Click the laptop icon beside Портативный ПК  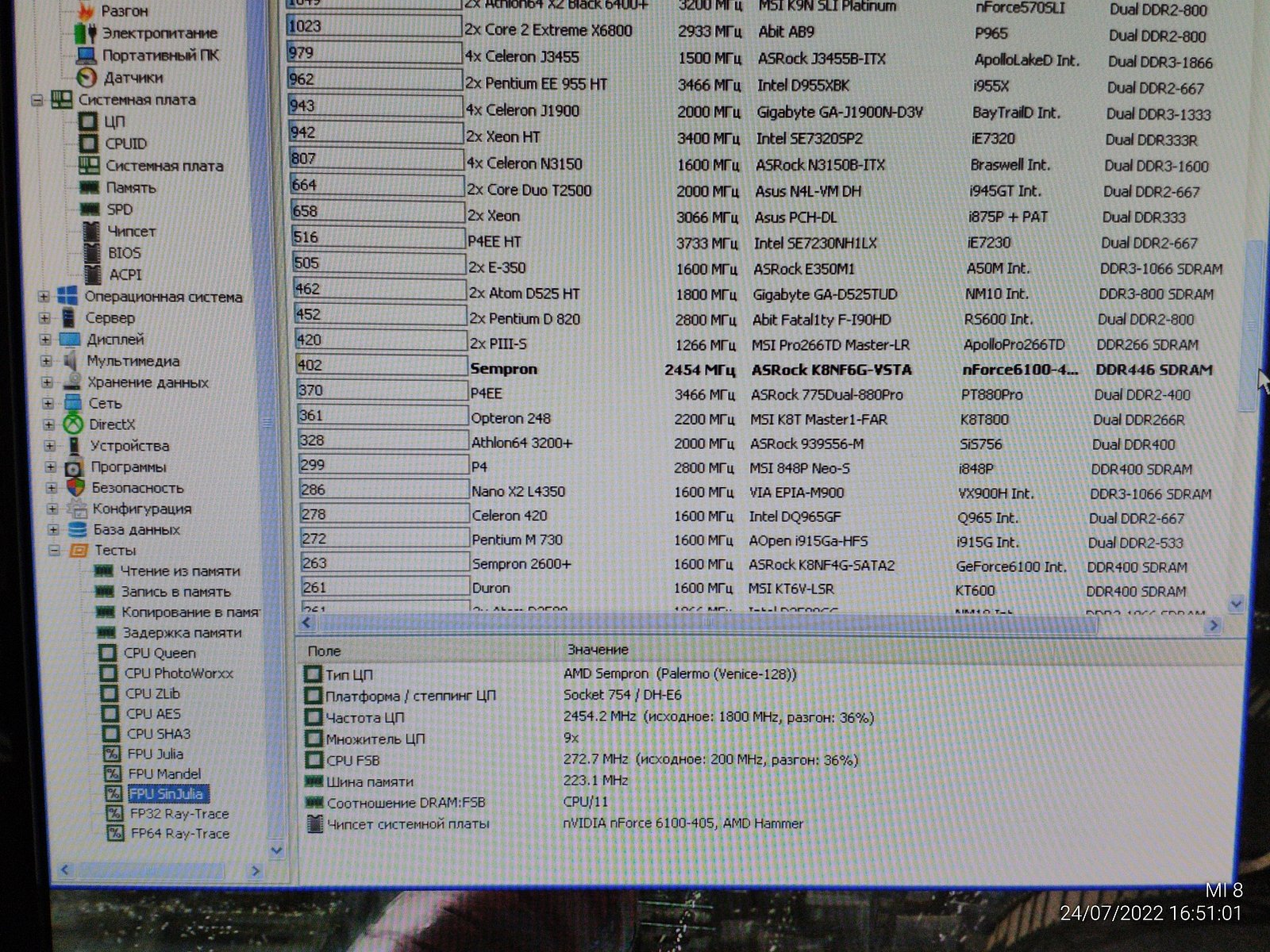pos(86,56)
